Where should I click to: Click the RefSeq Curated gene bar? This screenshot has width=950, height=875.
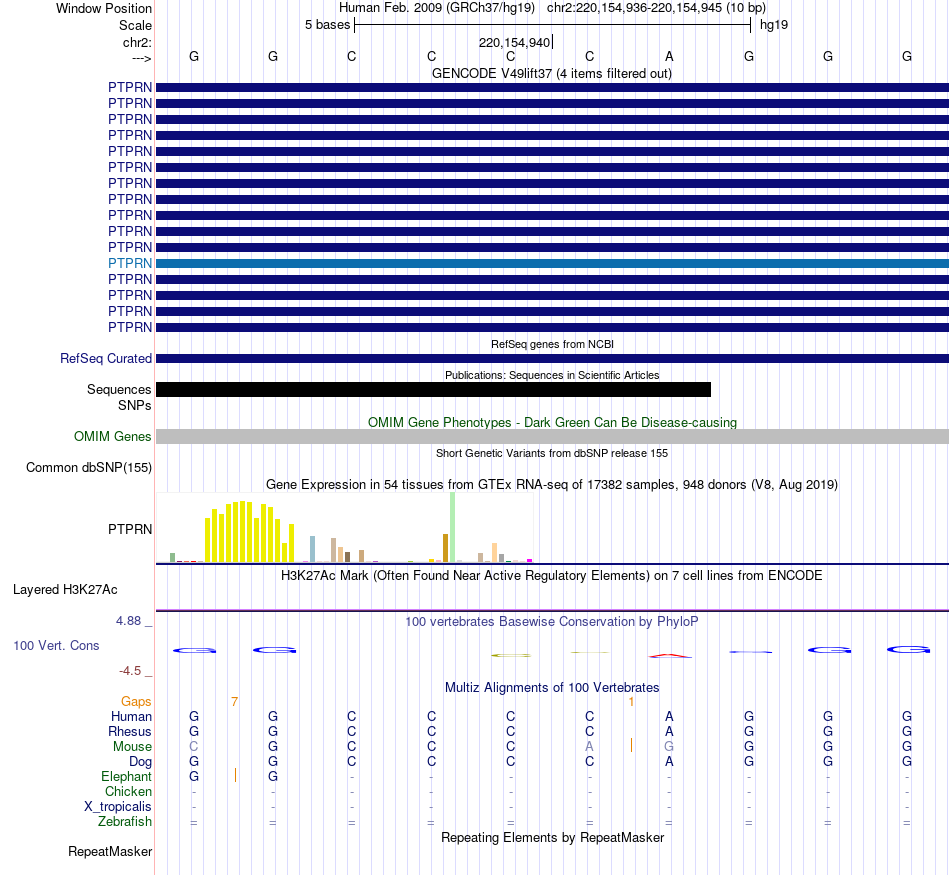552,359
